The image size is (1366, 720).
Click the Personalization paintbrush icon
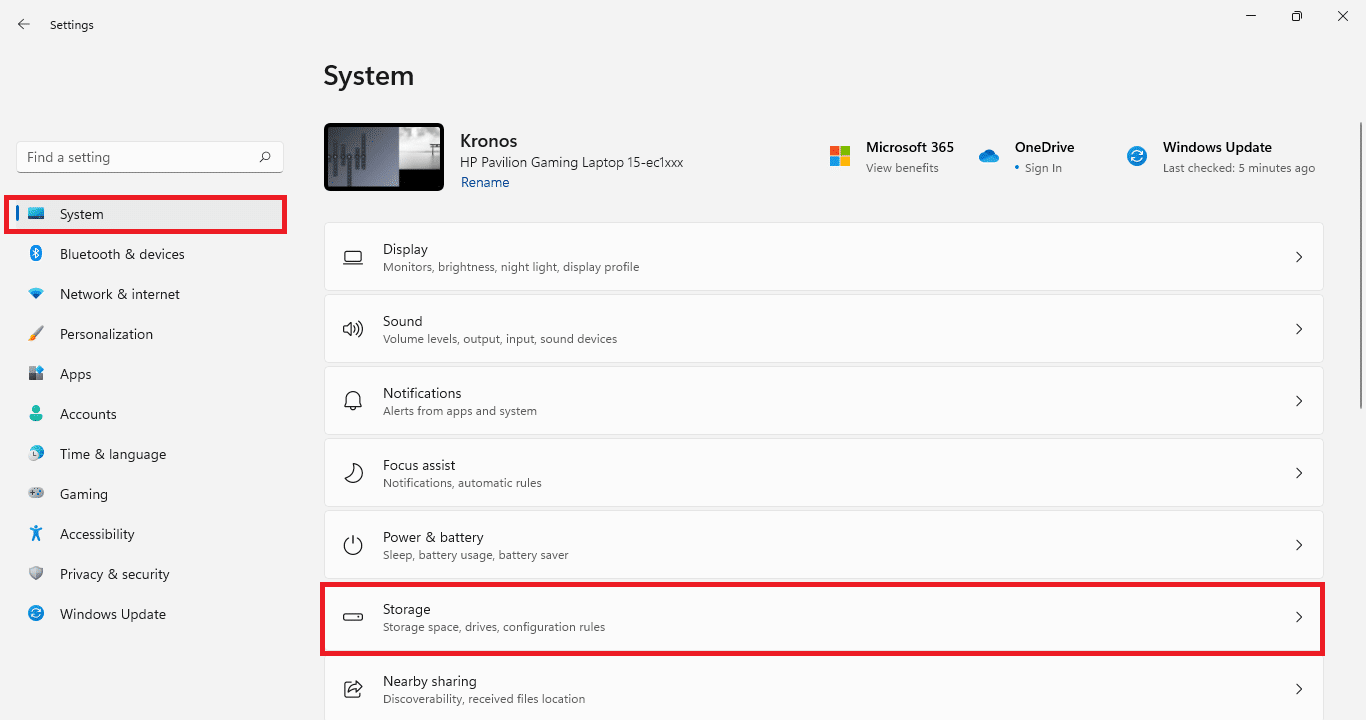tap(36, 334)
